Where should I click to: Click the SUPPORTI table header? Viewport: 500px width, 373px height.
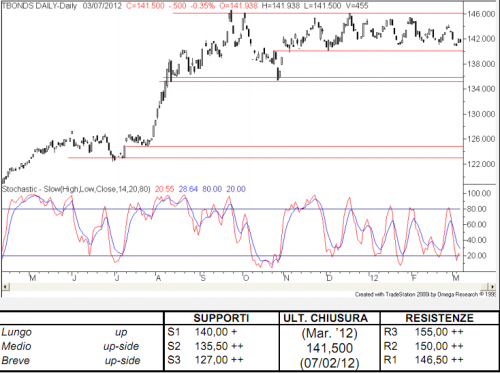[x=221, y=318]
